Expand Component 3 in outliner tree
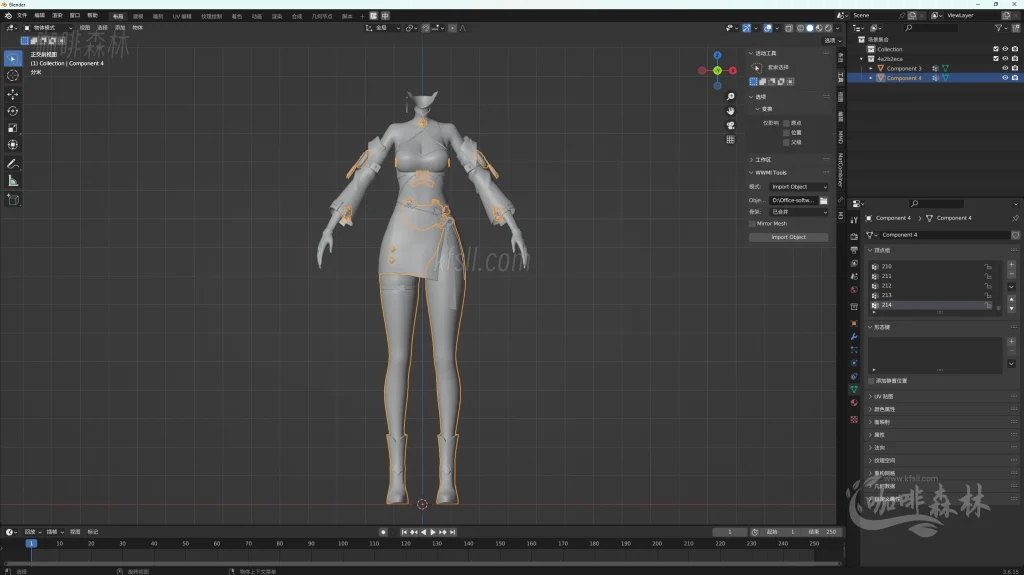 click(x=871, y=68)
